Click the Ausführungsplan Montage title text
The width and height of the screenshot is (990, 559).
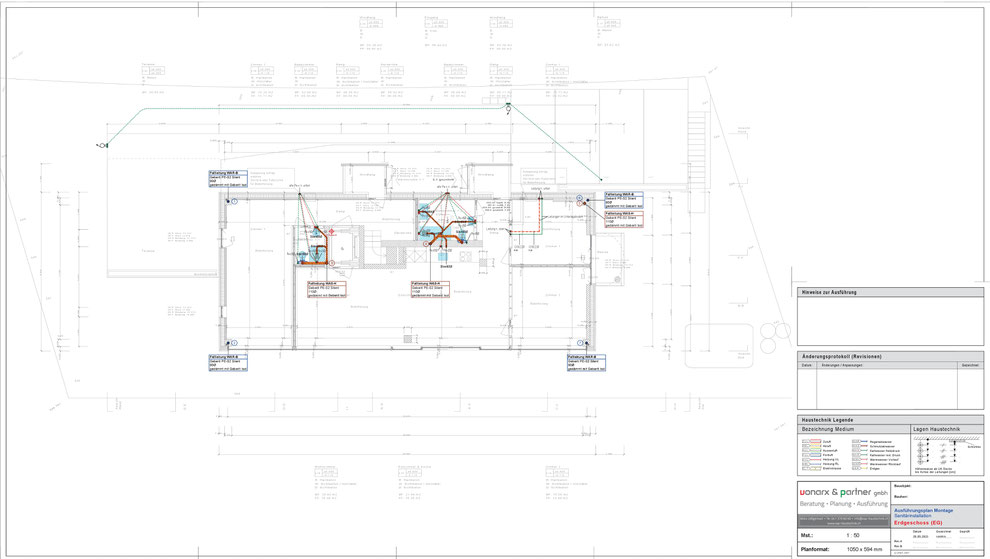pyautogui.click(x=923, y=510)
